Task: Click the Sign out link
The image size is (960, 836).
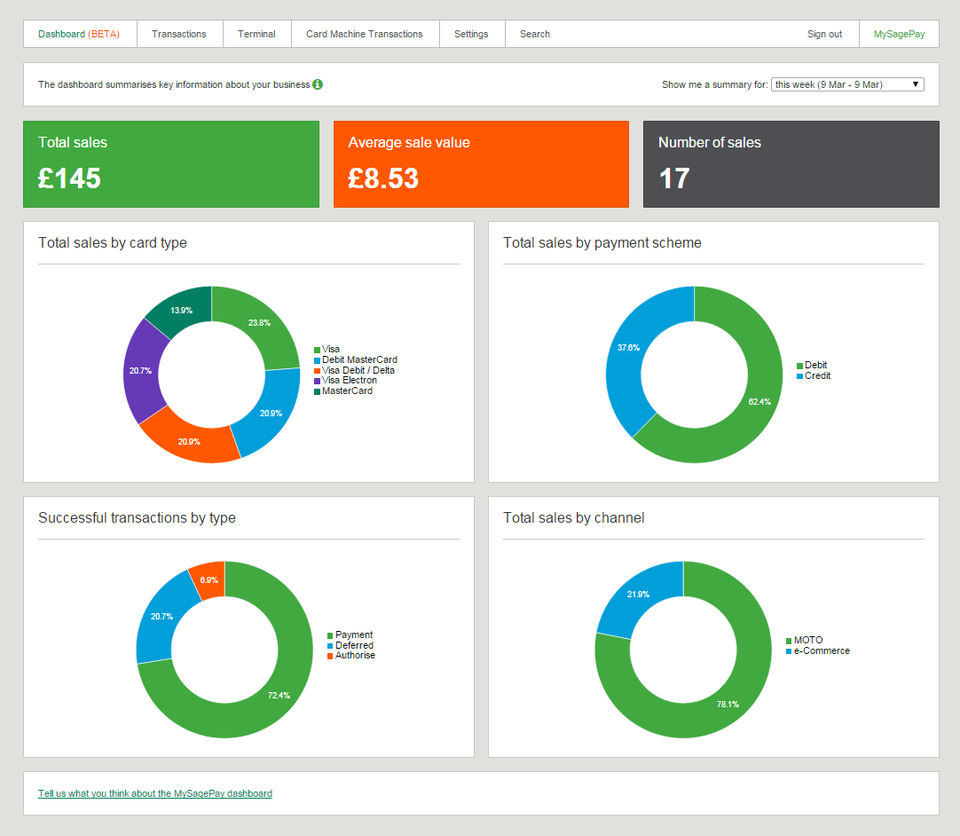Action: click(824, 34)
